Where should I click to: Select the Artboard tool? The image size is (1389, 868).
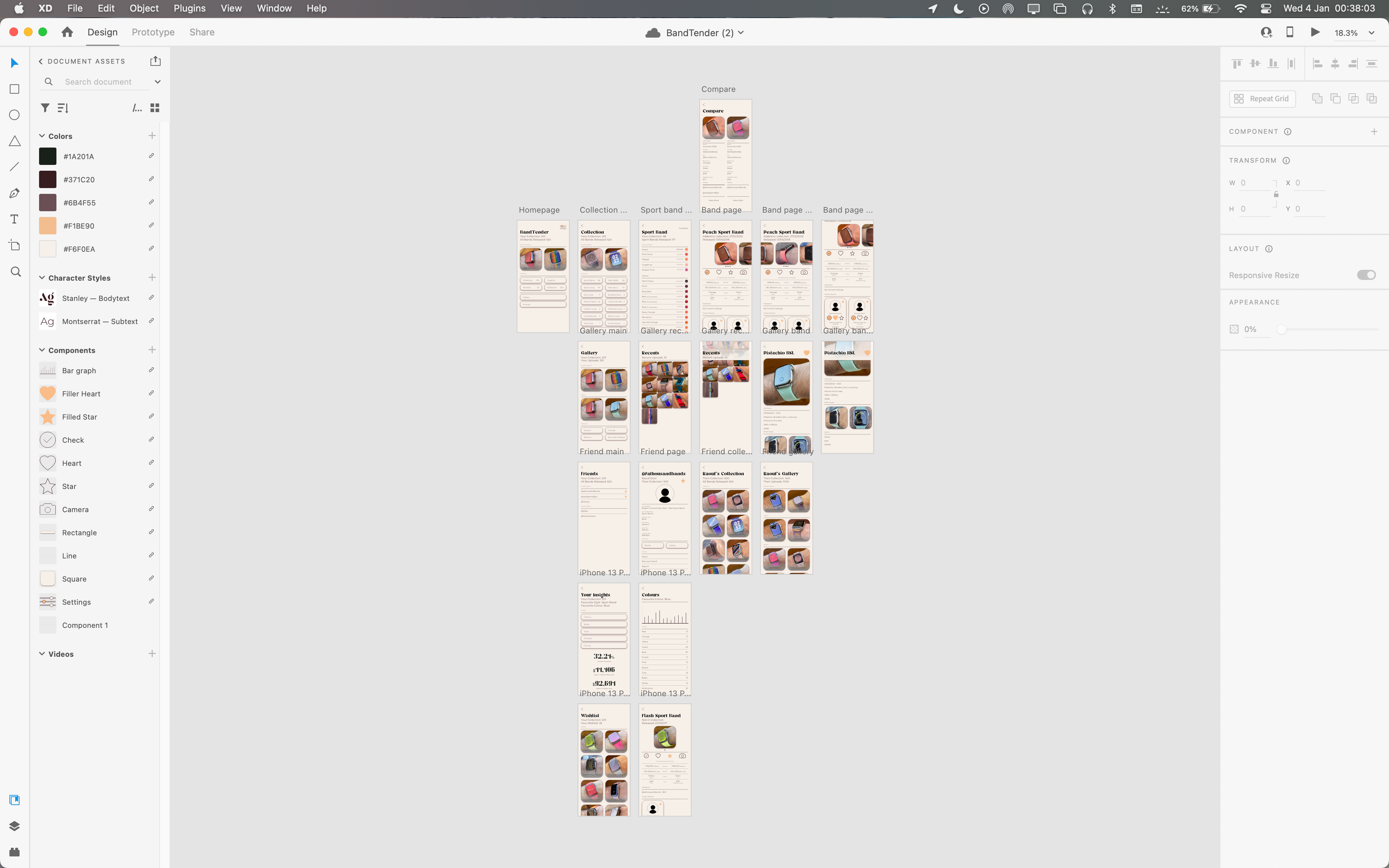coord(15,245)
